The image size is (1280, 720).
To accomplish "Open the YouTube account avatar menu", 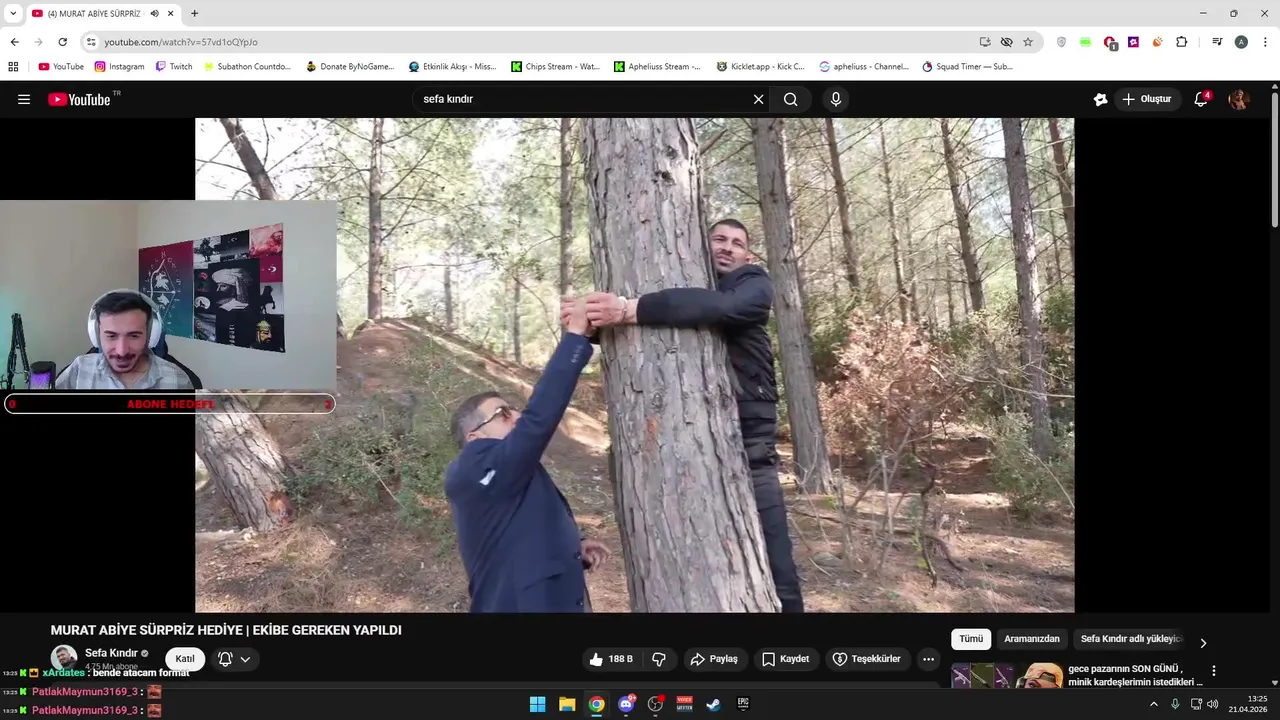I will click(x=1239, y=99).
